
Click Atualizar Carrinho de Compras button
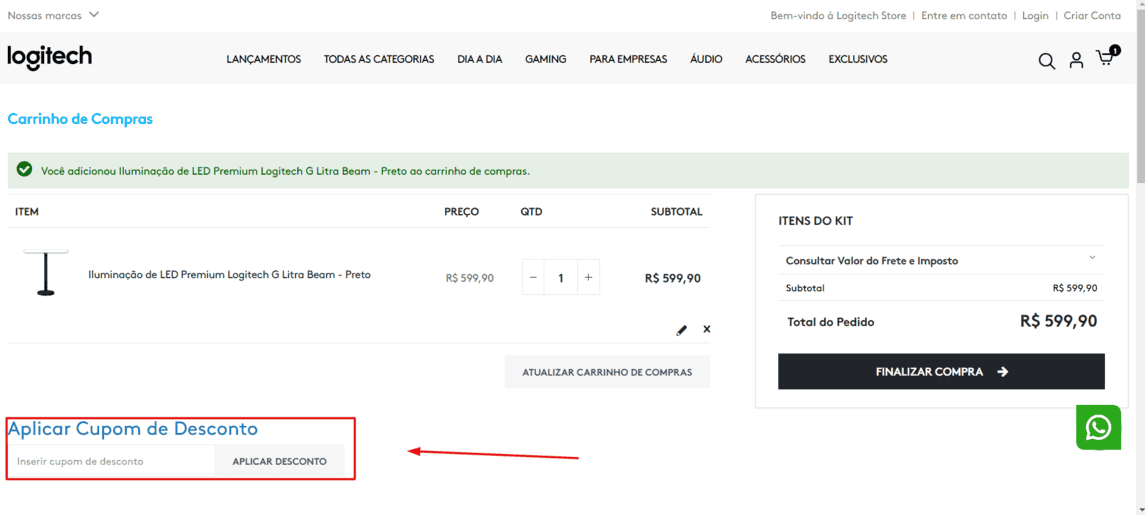click(607, 372)
